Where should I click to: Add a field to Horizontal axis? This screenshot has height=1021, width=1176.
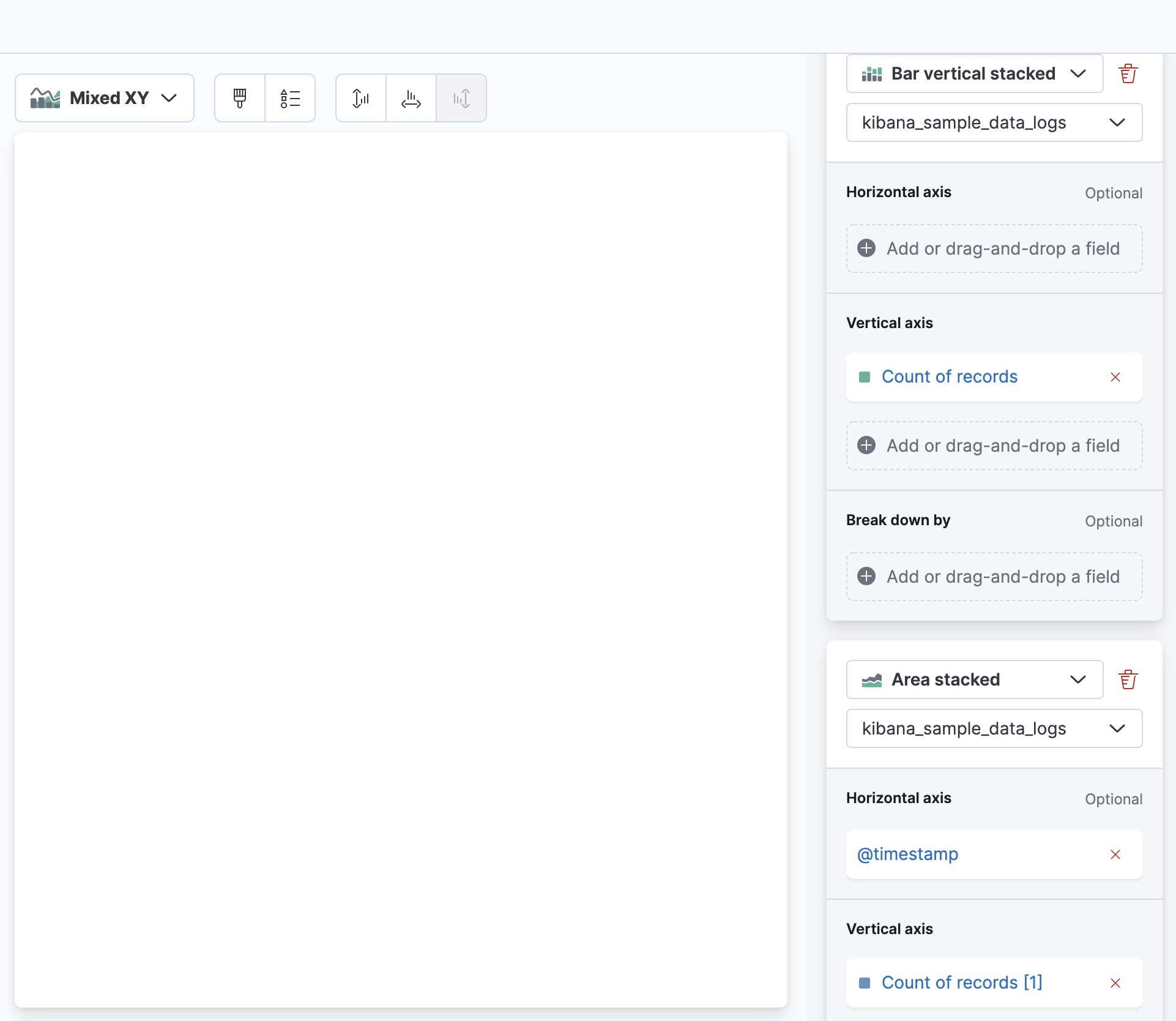pos(994,249)
